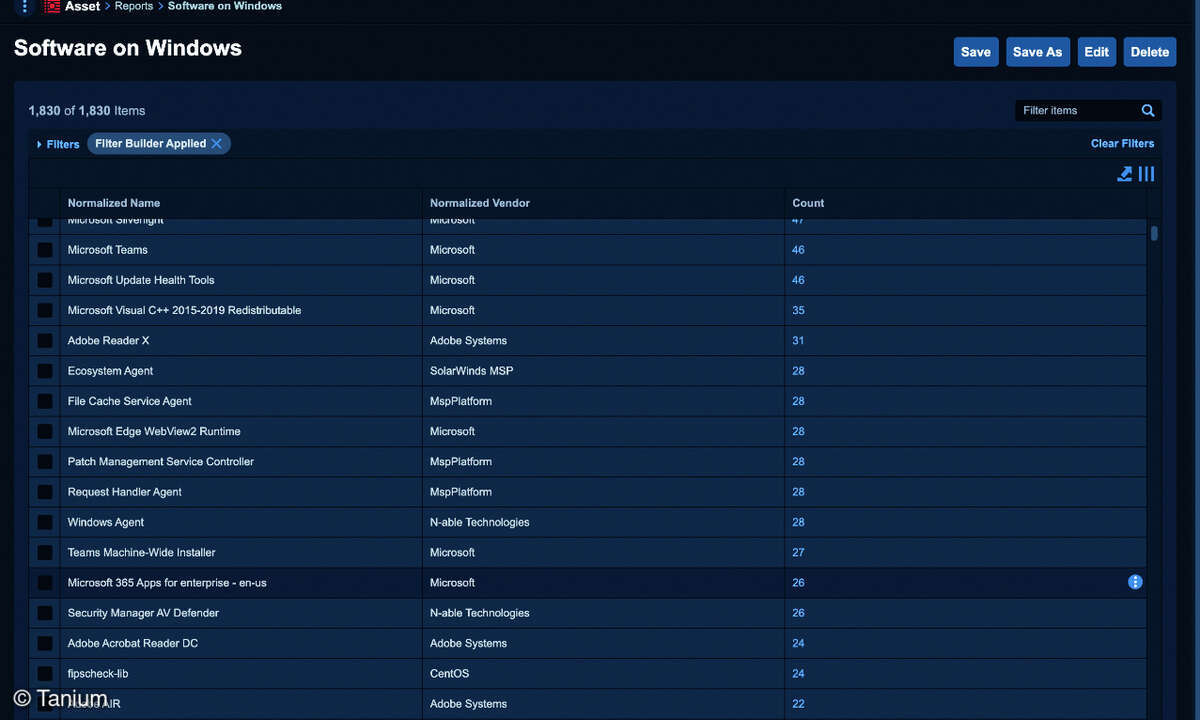Image resolution: width=1200 pixels, height=720 pixels.
Task: Click MspPlatform in Request Handler Agent row
Action: 461,492
